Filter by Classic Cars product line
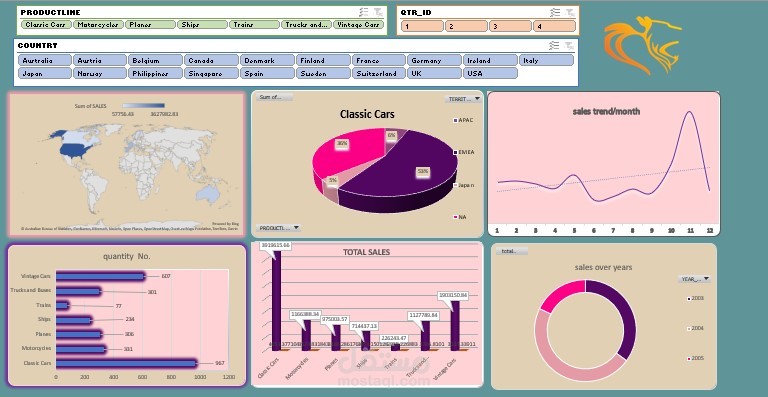Image resolution: width=768 pixels, height=397 pixels. (46, 24)
